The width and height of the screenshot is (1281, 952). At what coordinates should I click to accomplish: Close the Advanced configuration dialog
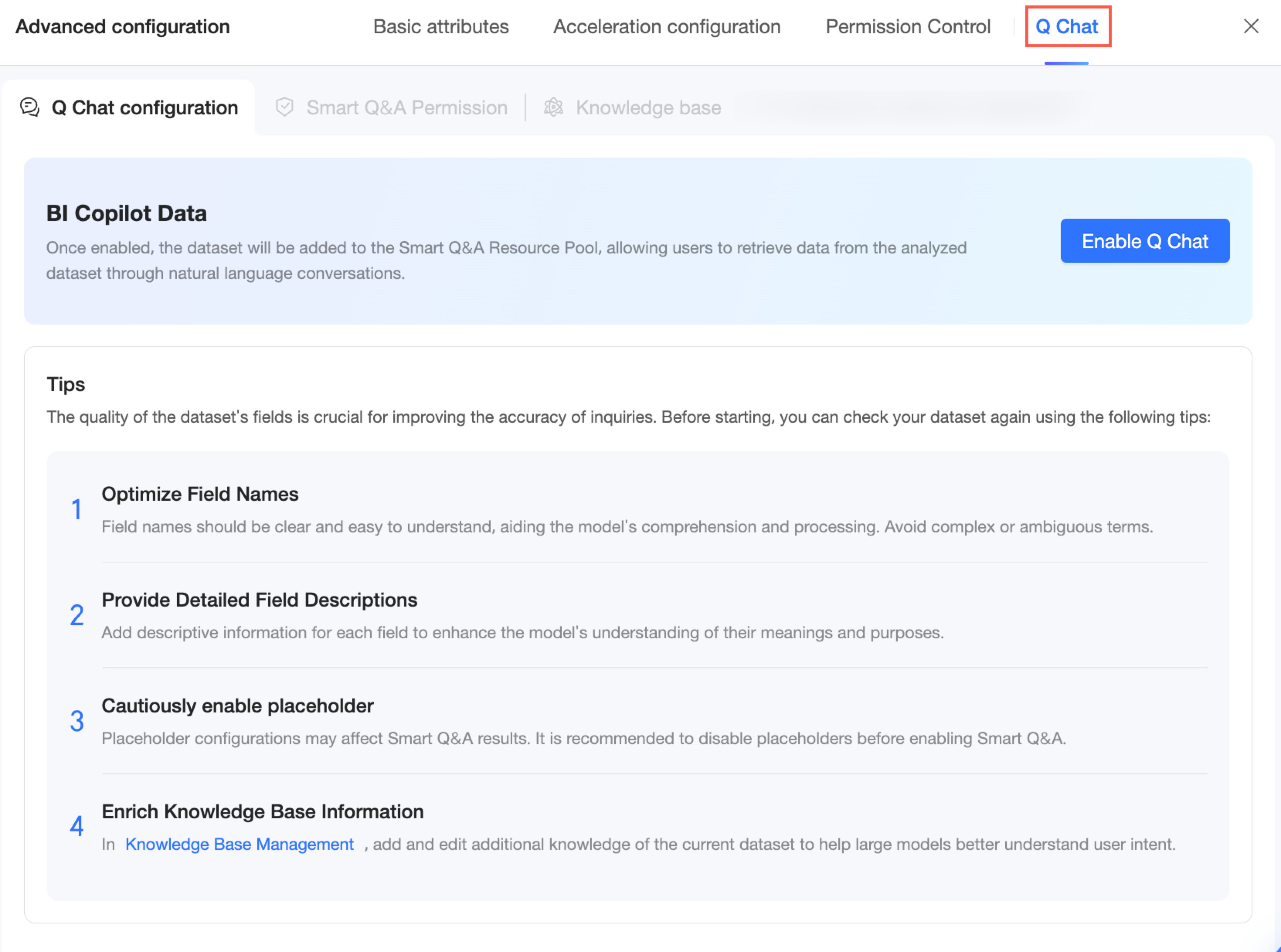[1250, 26]
